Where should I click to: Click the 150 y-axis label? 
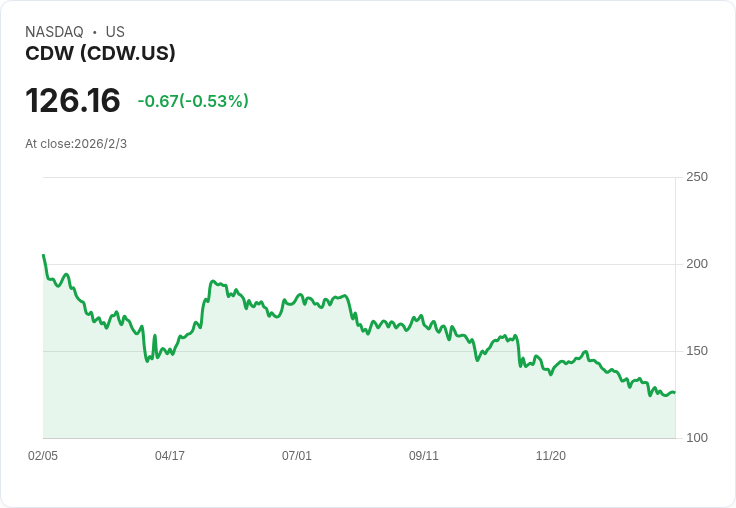(x=696, y=351)
